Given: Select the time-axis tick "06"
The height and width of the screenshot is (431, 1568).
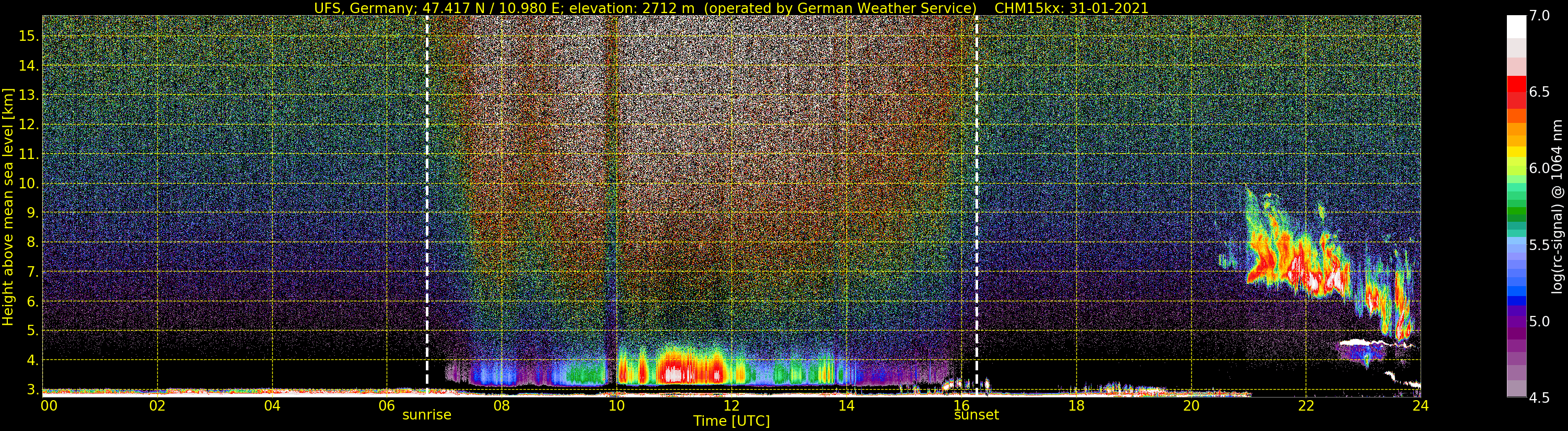Looking at the screenshot, I should tap(387, 405).
